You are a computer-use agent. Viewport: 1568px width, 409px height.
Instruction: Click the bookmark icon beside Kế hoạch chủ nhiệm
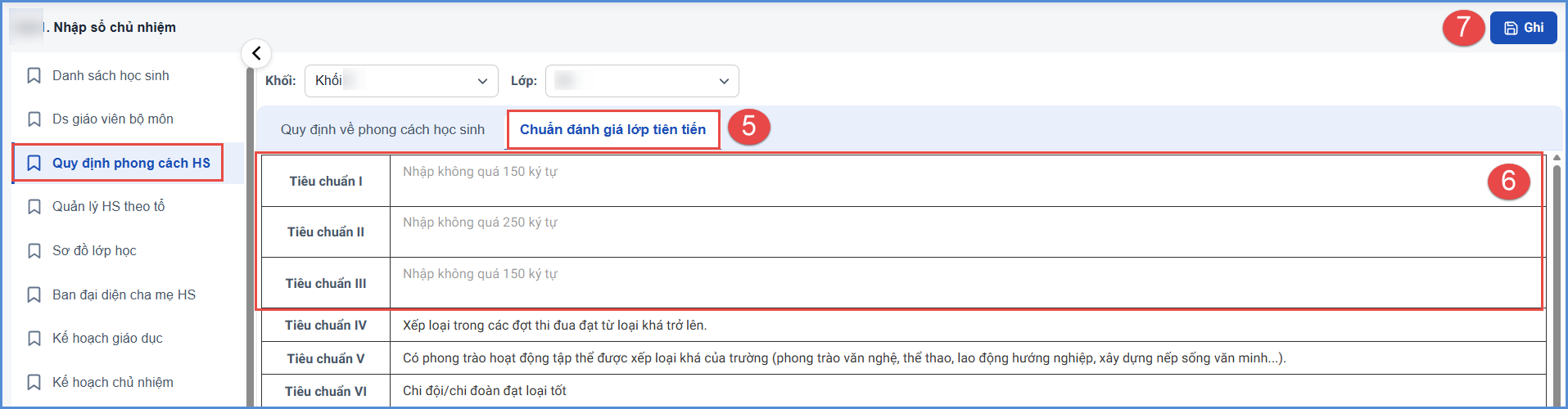click(x=34, y=383)
